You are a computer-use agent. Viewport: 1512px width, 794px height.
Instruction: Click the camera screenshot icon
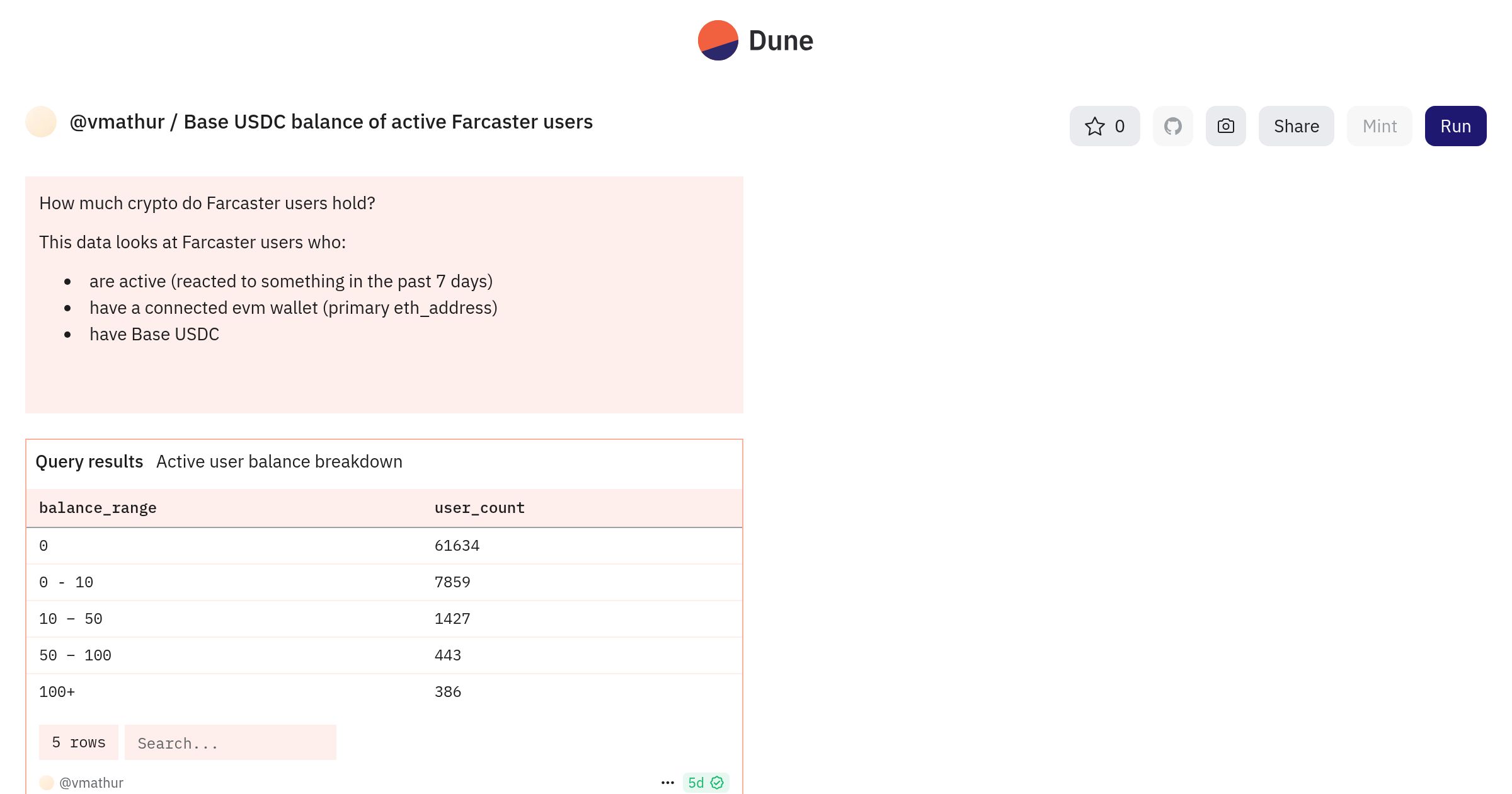point(1225,126)
